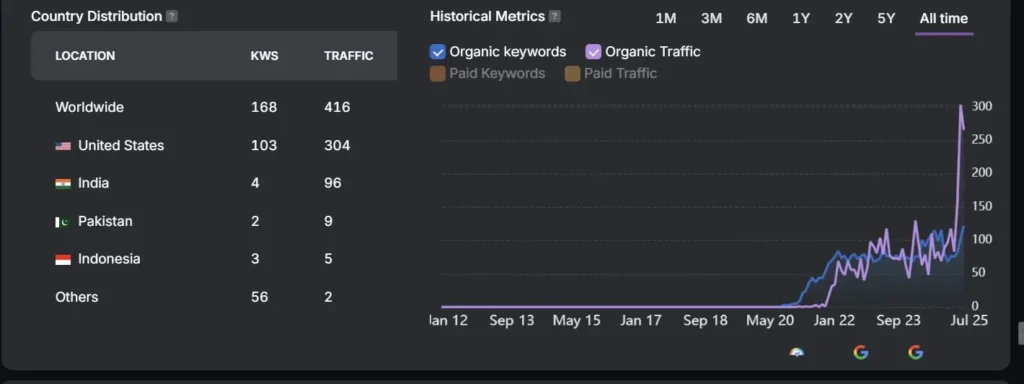Image resolution: width=1024 pixels, height=384 pixels.
Task: Sort by KWS column header
Action: (264, 56)
